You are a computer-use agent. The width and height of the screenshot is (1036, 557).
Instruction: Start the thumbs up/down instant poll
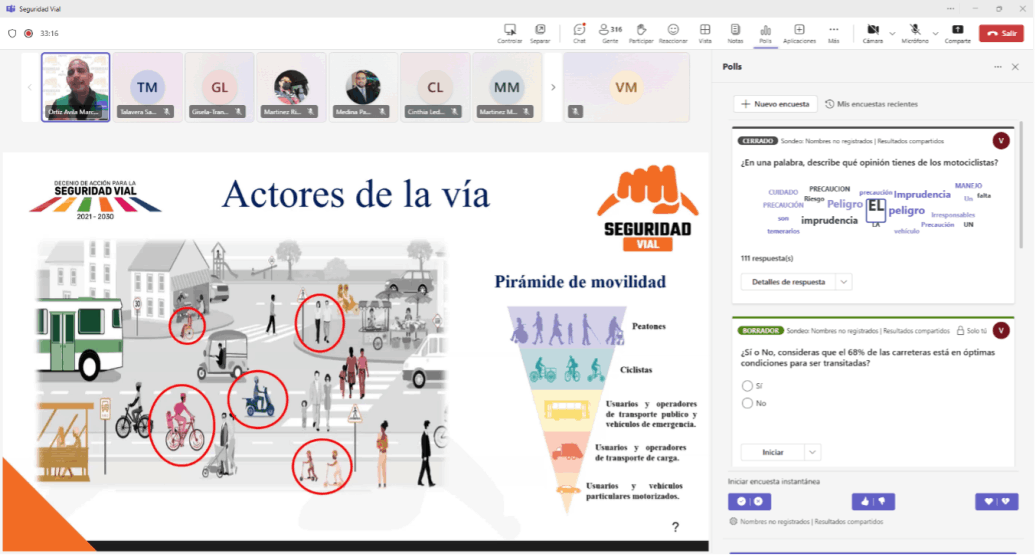click(x=873, y=501)
